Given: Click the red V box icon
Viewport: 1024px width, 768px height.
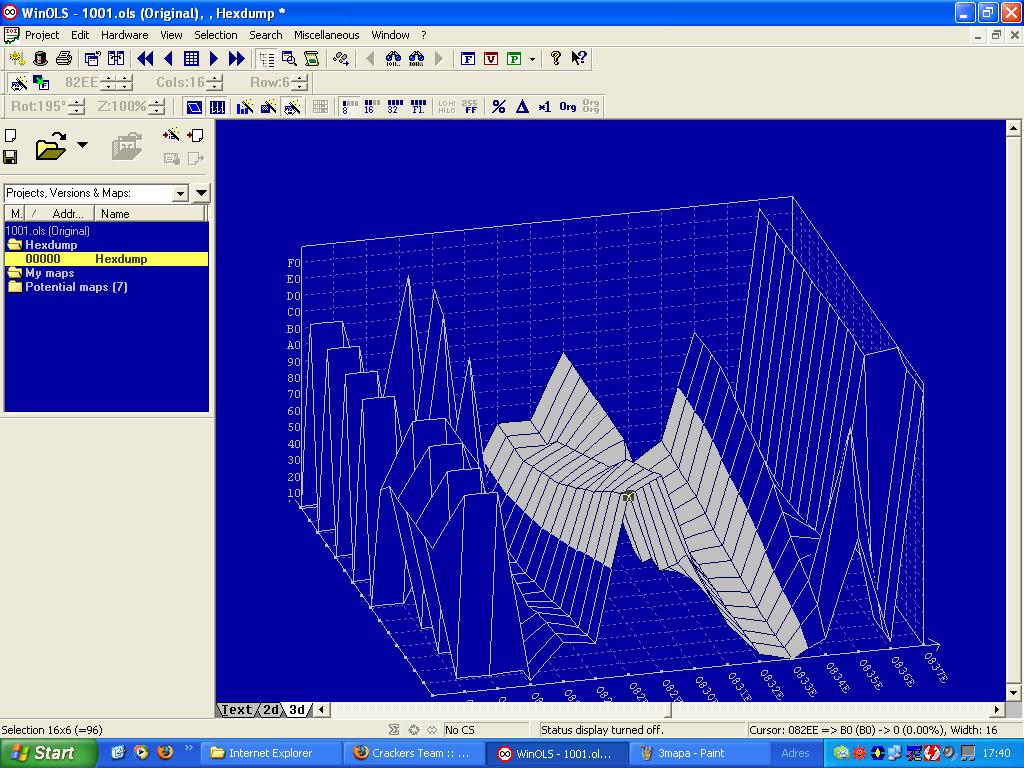Looking at the screenshot, I should tap(491, 59).
